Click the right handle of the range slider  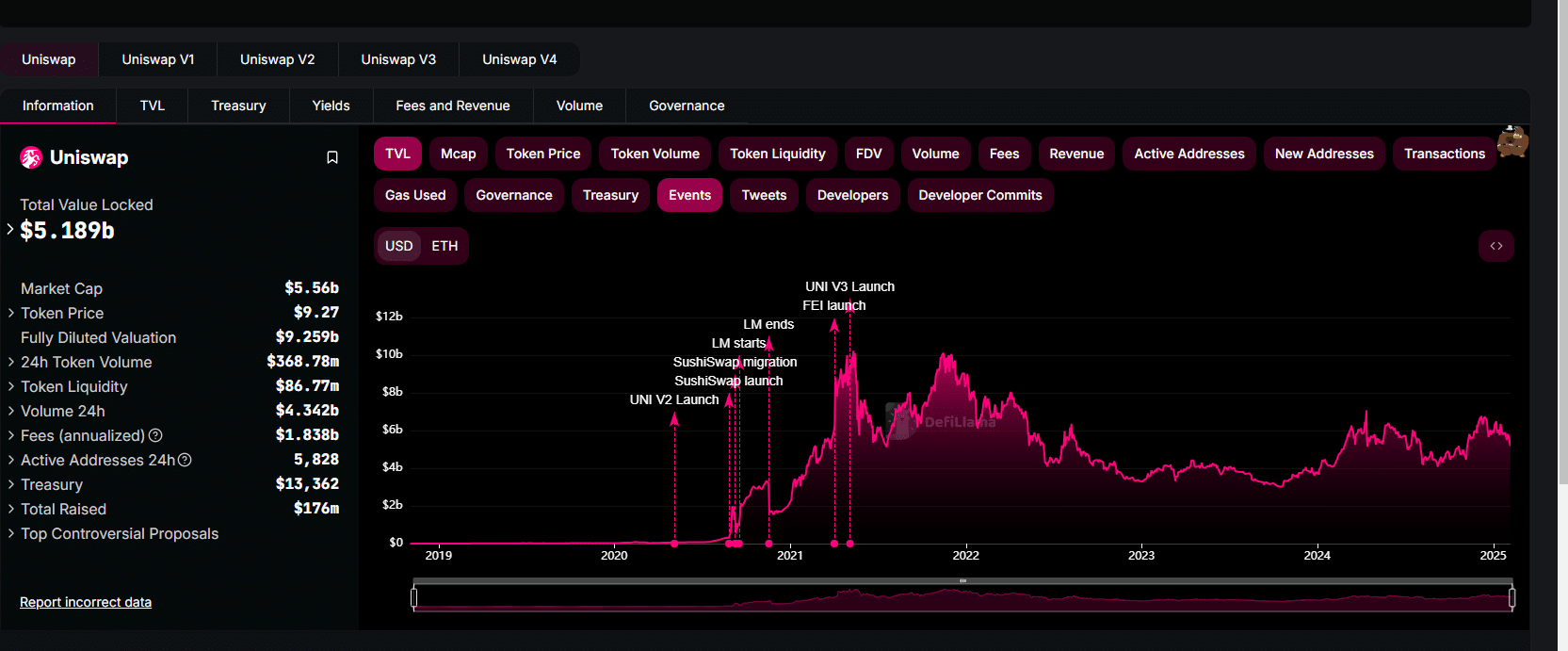tap(1511, 597)
